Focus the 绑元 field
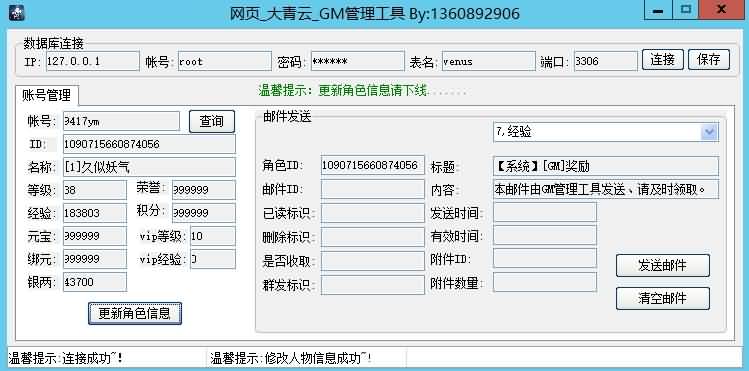 [95, 259]
